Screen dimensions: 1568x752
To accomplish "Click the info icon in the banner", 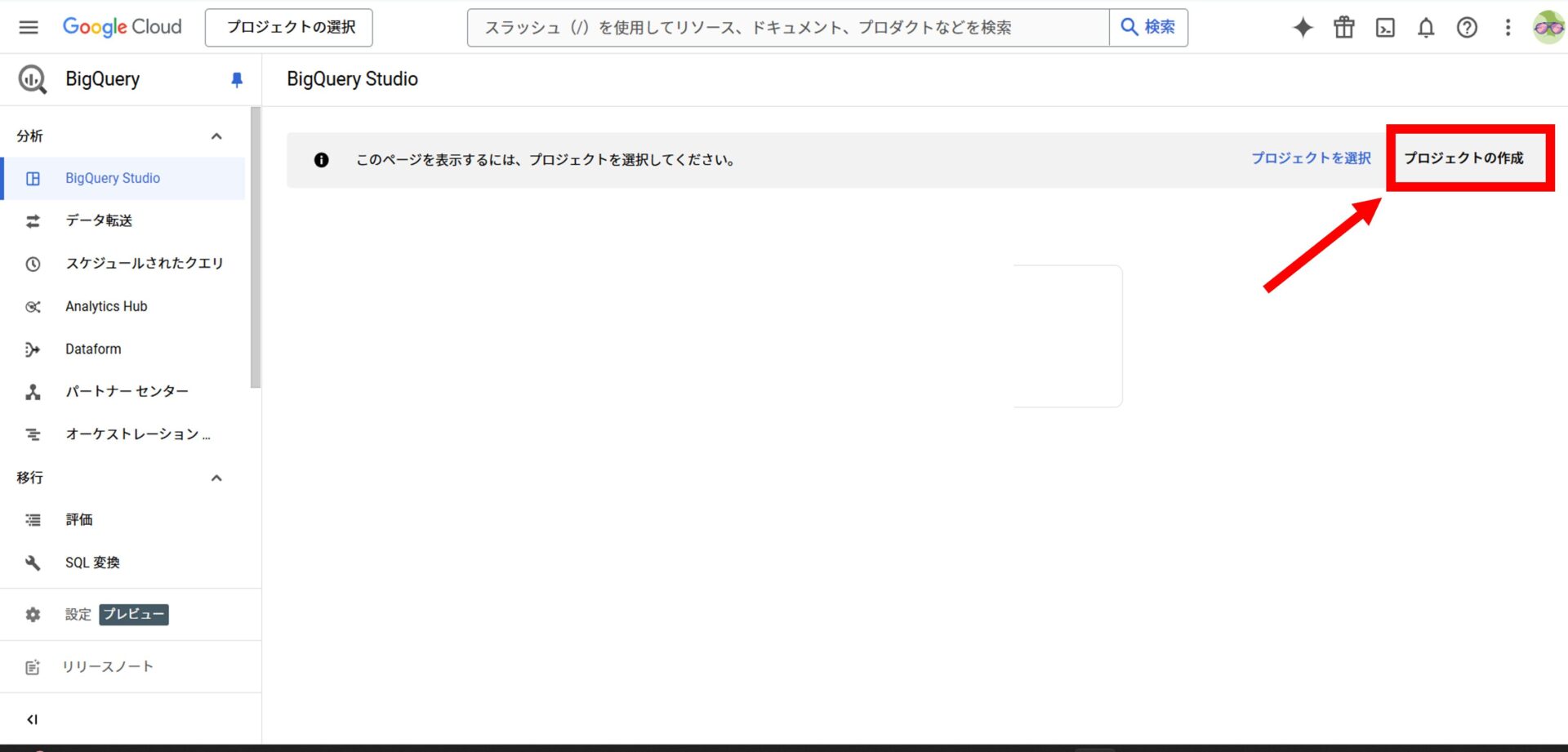I will tap(322, 160).
